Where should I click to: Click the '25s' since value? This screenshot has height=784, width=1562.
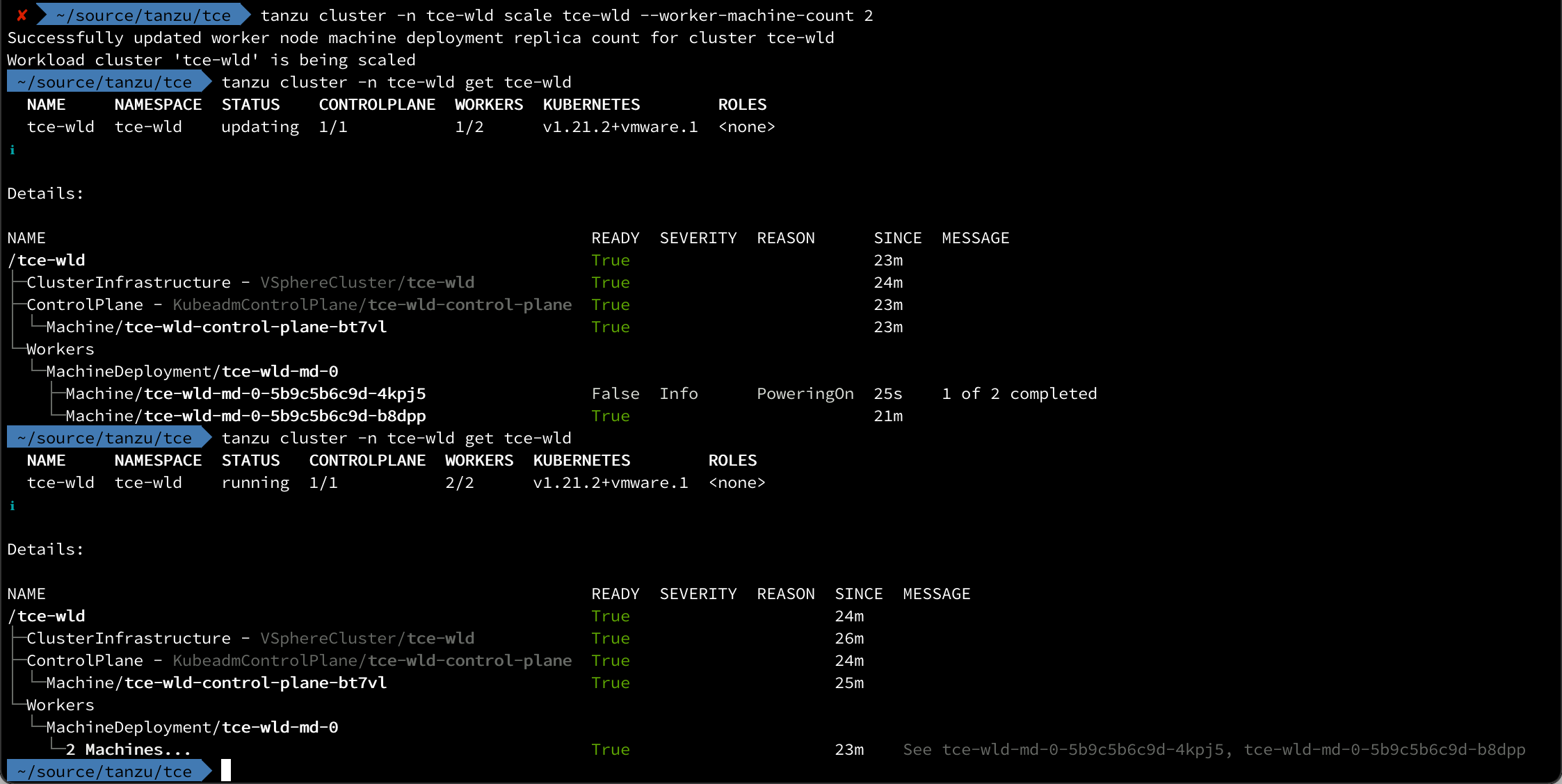click(x=888, y=394)
